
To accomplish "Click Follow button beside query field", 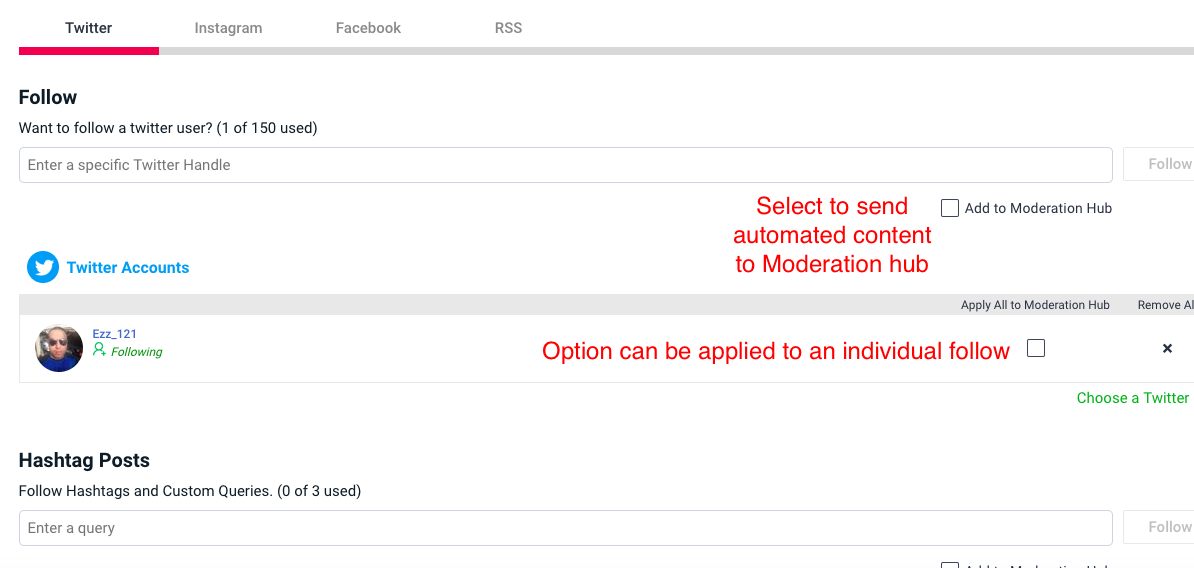I will coord(1159,527).
